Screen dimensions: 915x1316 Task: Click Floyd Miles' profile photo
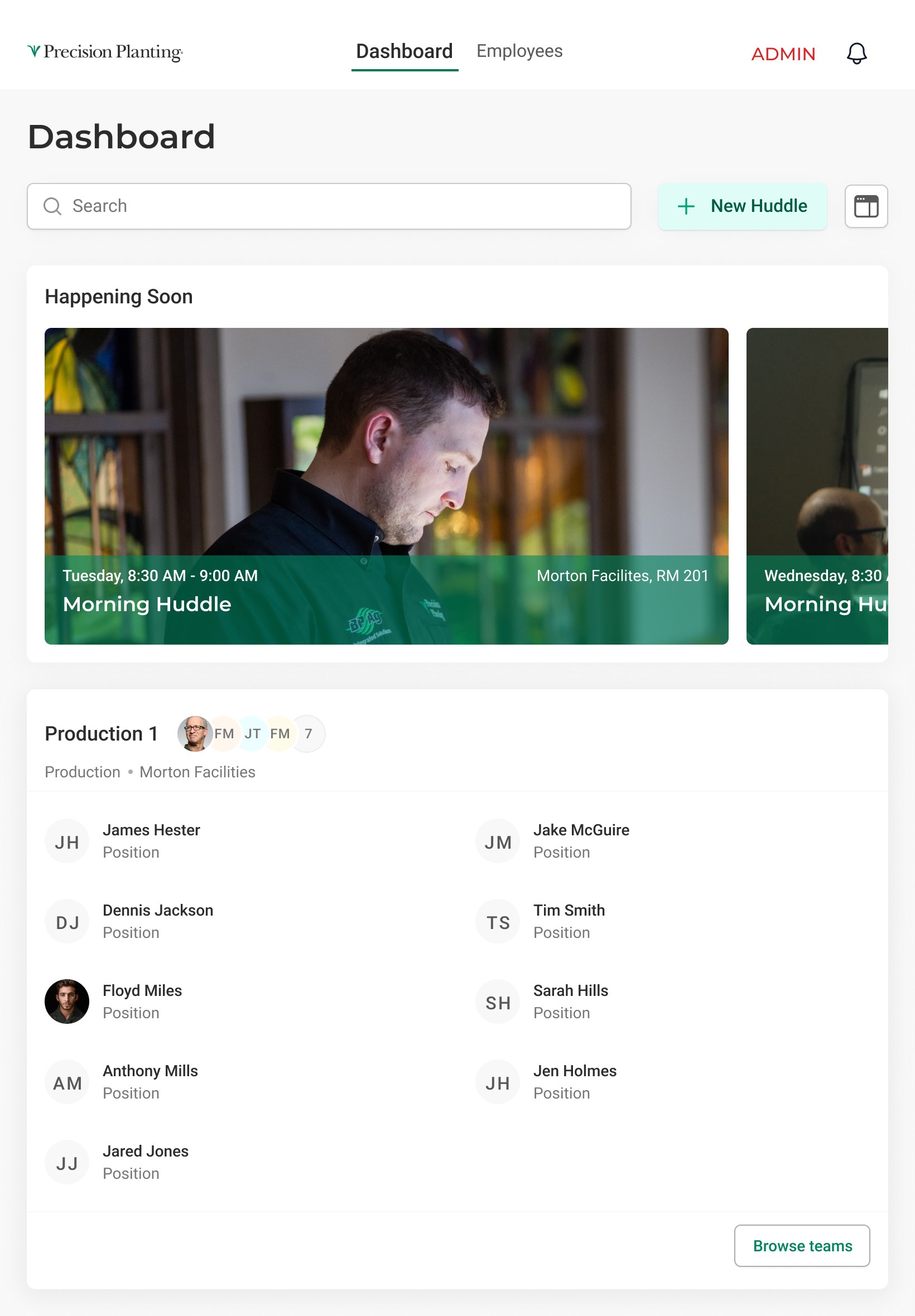pyautogui.click(x=67, y=1001)
